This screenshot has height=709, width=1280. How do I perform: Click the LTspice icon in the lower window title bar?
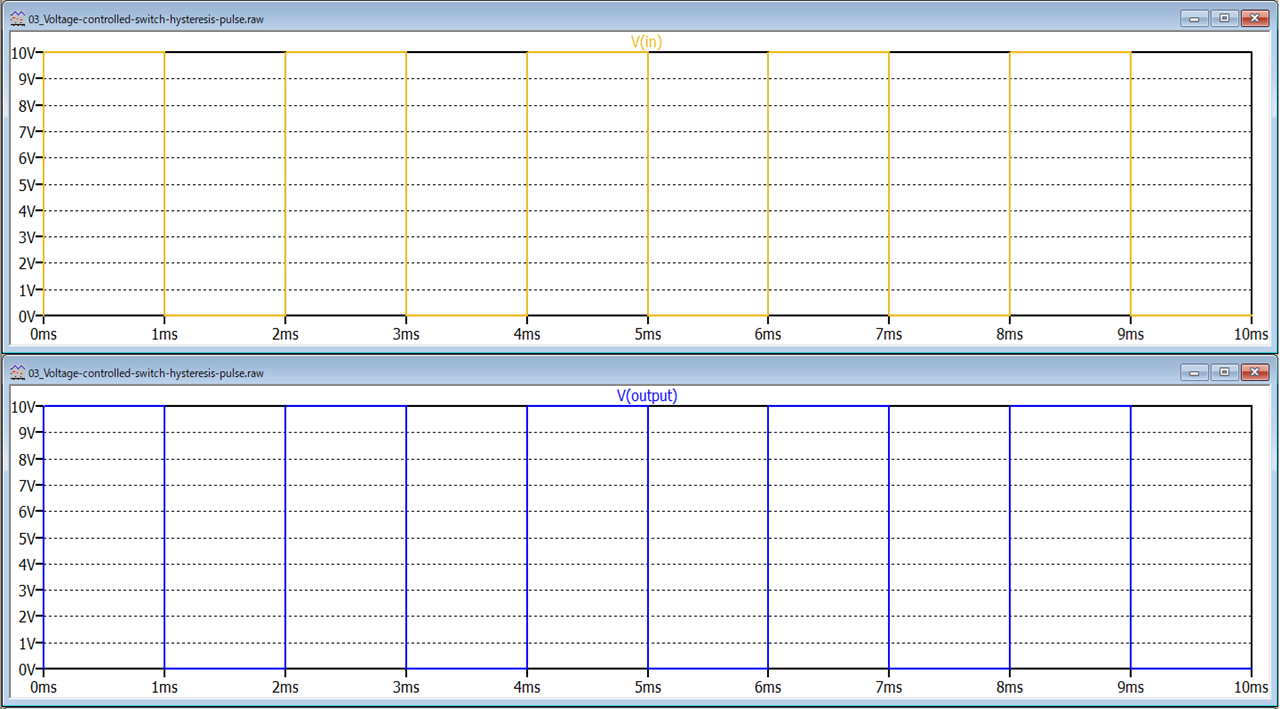click(x=17, y=372)
